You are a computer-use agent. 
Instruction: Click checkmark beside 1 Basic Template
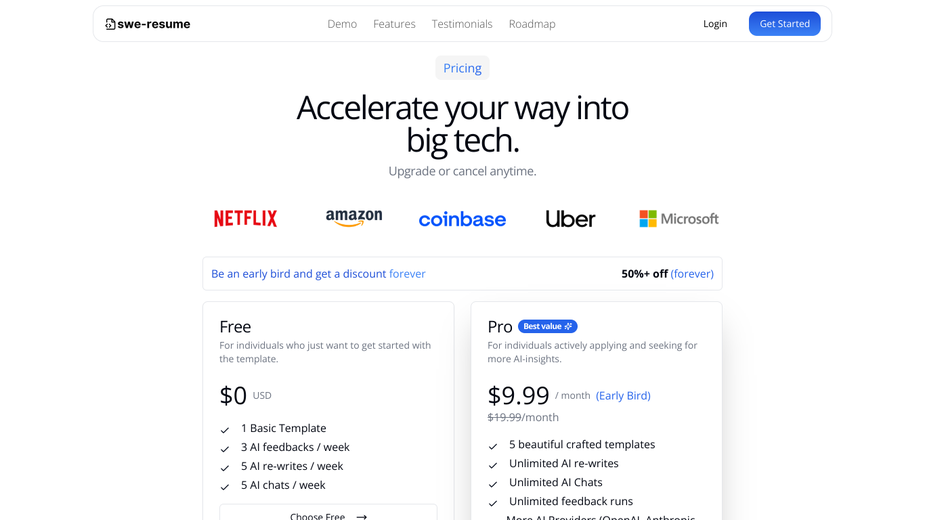(225, 430)
